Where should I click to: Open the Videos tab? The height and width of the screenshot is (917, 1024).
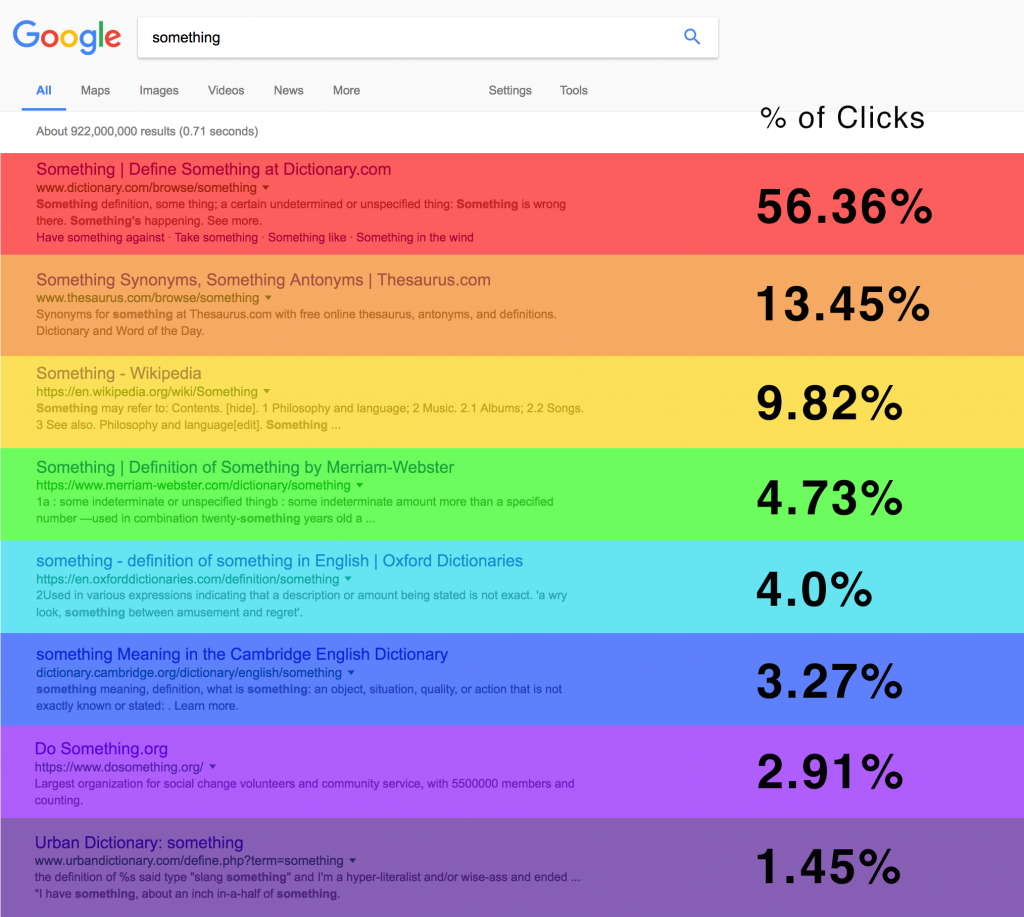(226, 90)
